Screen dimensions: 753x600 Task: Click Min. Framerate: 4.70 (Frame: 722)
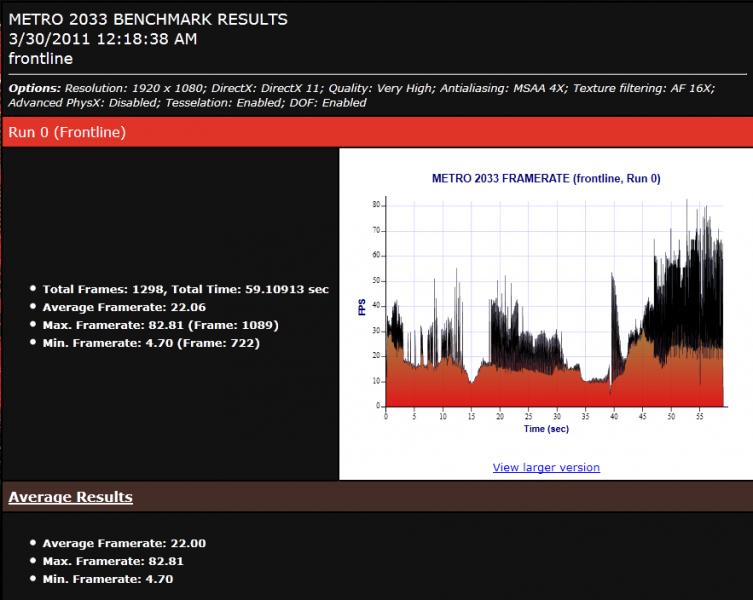151,343
